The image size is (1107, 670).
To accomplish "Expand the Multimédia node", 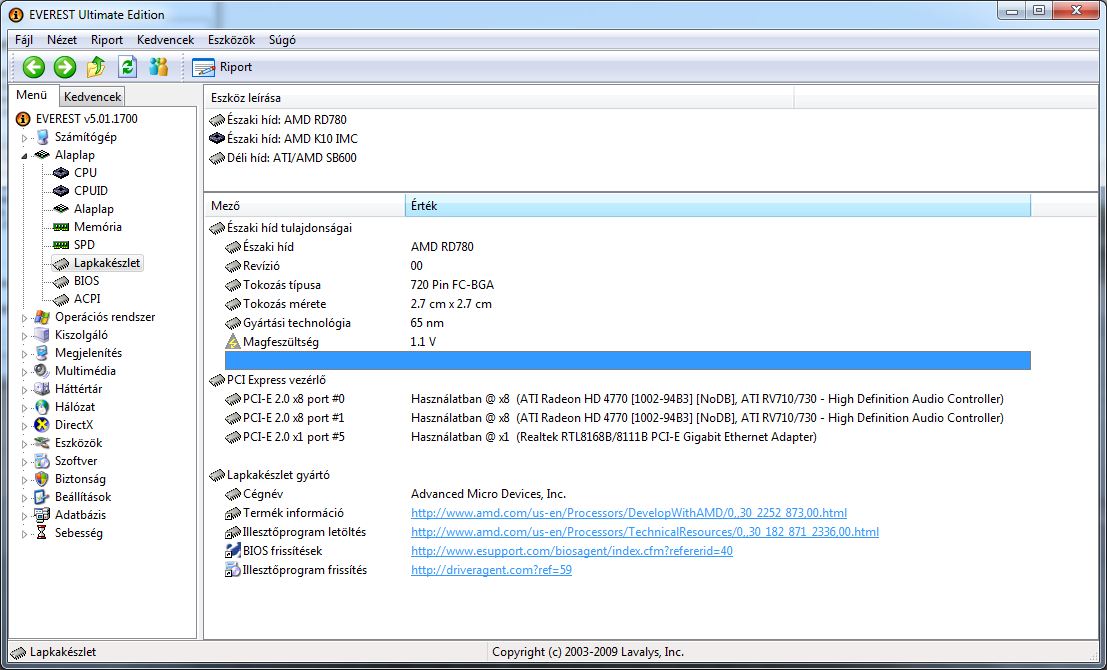I will 25,371.
